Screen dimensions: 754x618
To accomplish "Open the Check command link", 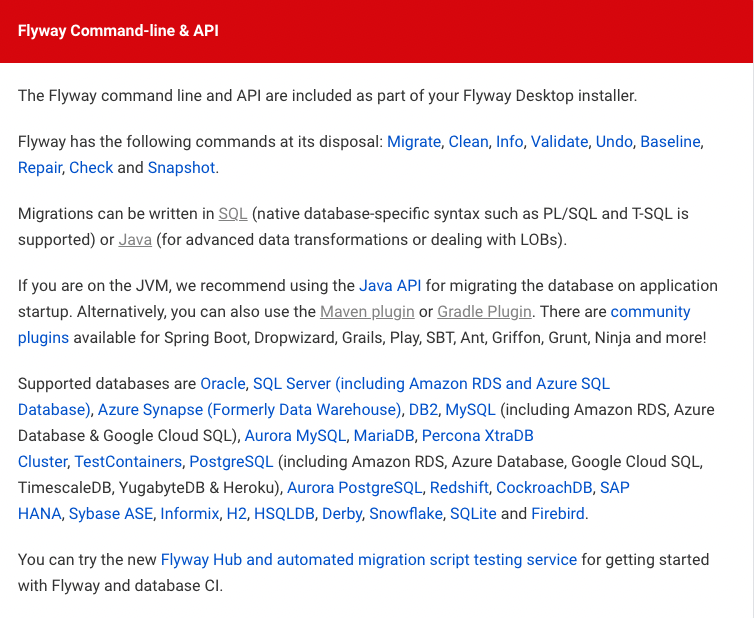I will click(x=91, y=168).
